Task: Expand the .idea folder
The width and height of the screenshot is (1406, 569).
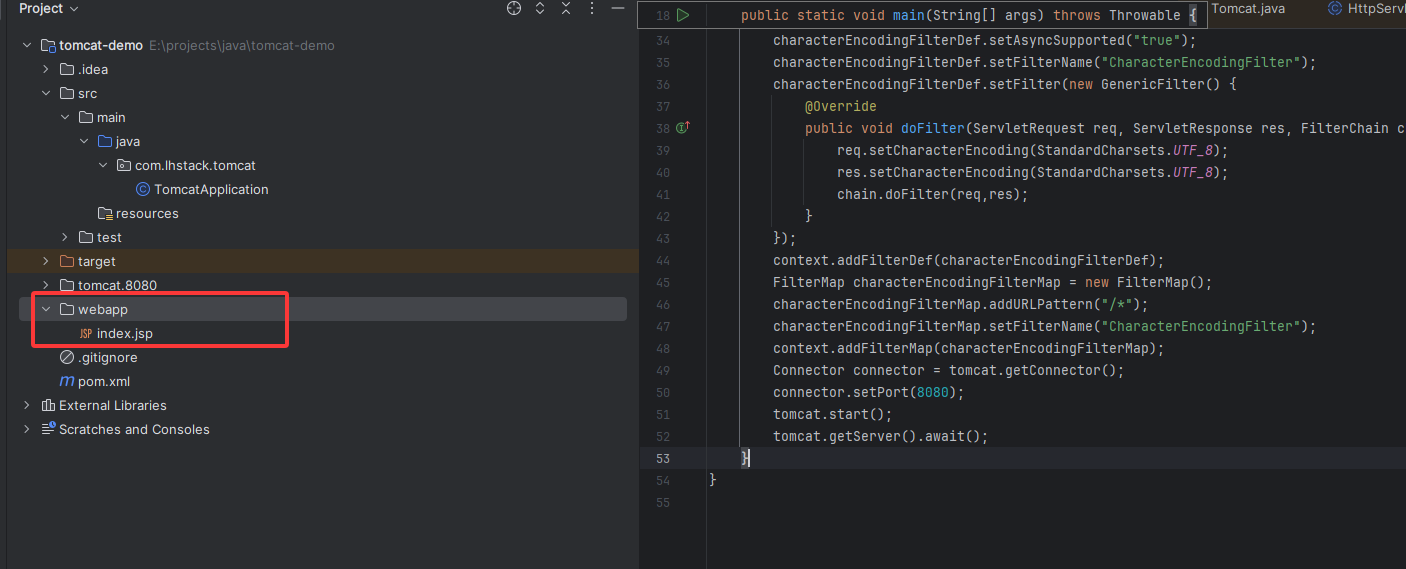Action: pos(46,70)
